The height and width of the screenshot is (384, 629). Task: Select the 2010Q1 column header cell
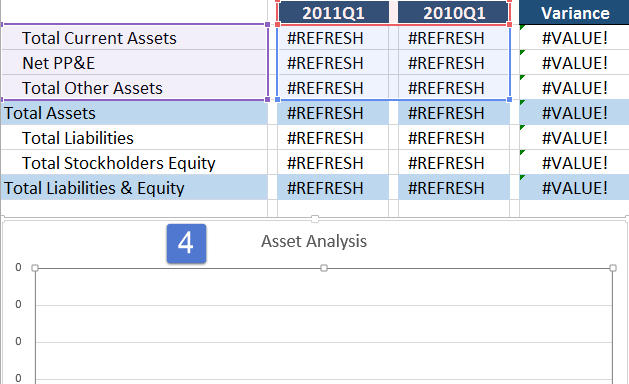(x=454, y=13)
